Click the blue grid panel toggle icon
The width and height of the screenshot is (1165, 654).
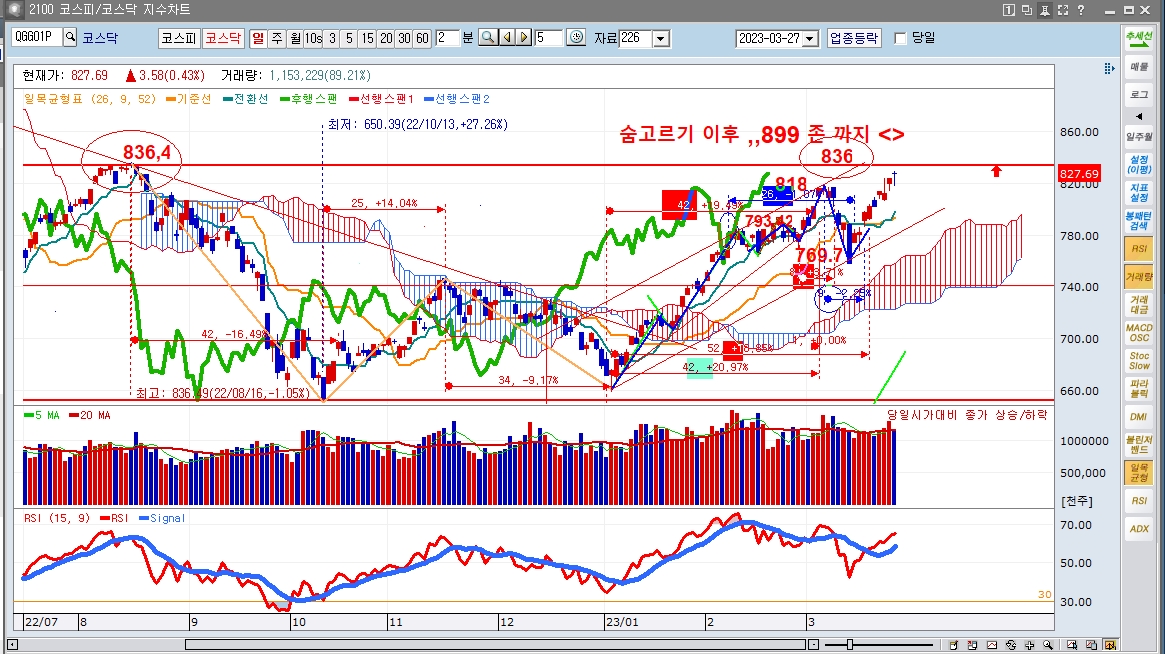[x=1109, y=68]
